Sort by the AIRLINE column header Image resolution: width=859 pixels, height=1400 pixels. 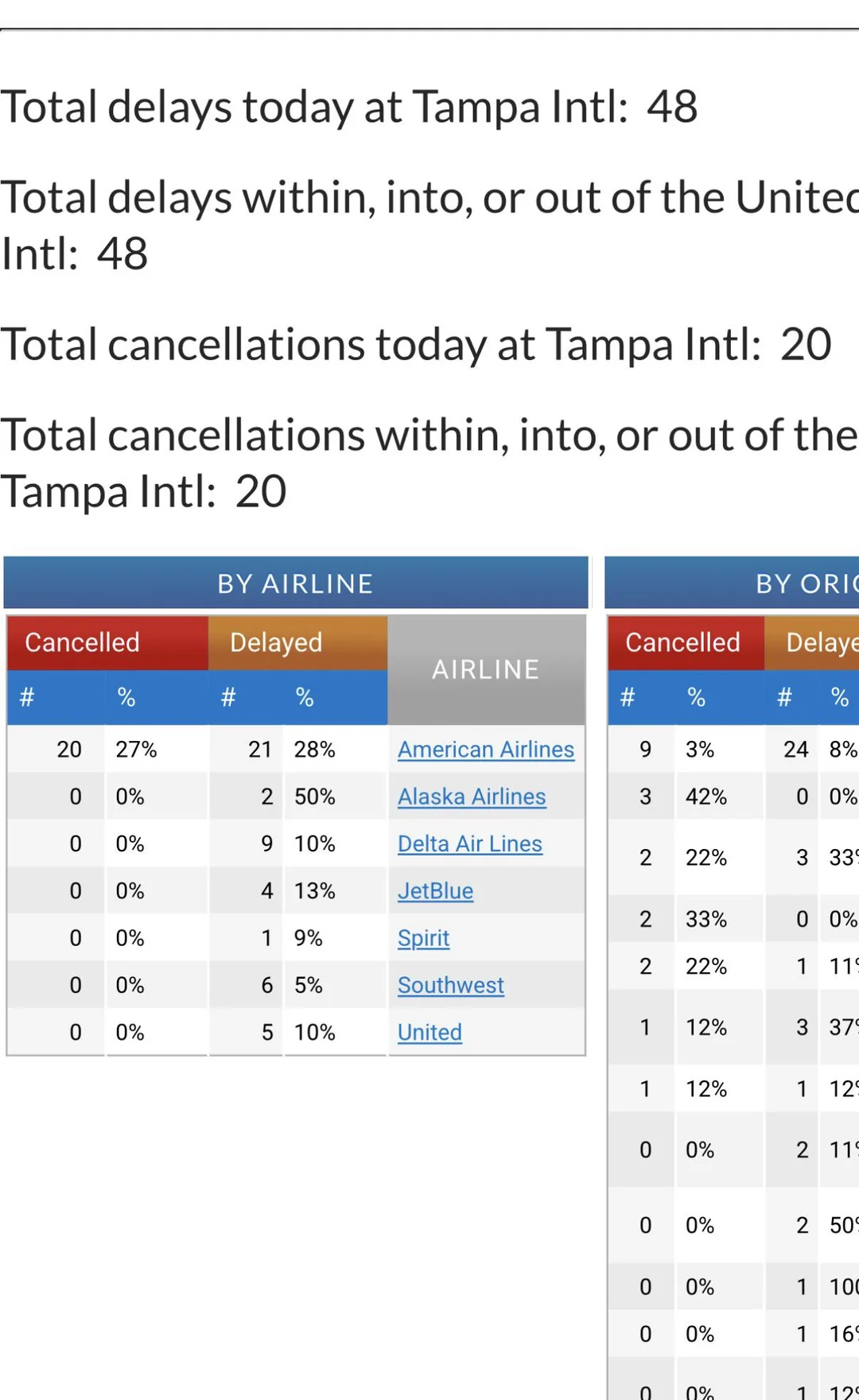click(485, 669)
